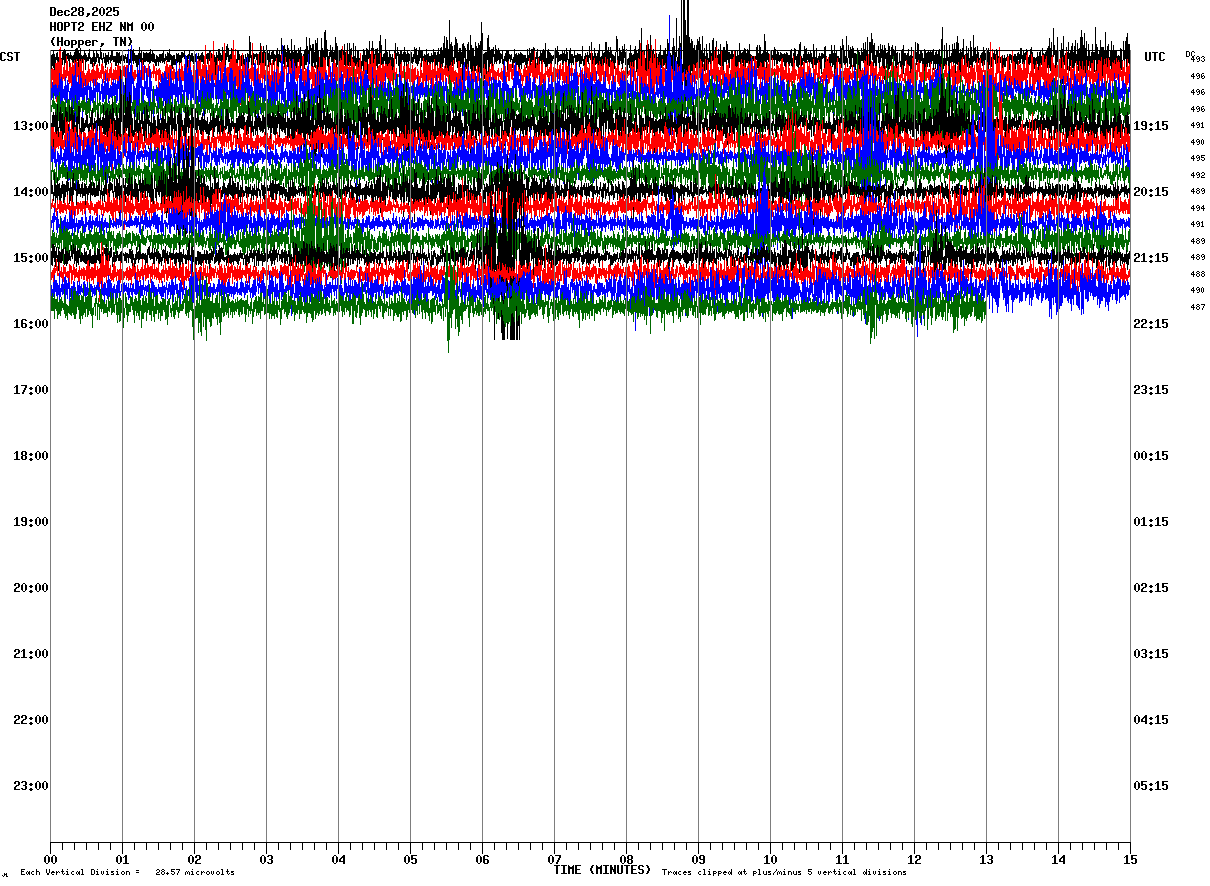Select the 16:00 CST time label
This screenshot has width=1210, height=886.
(x=30, y=324)
